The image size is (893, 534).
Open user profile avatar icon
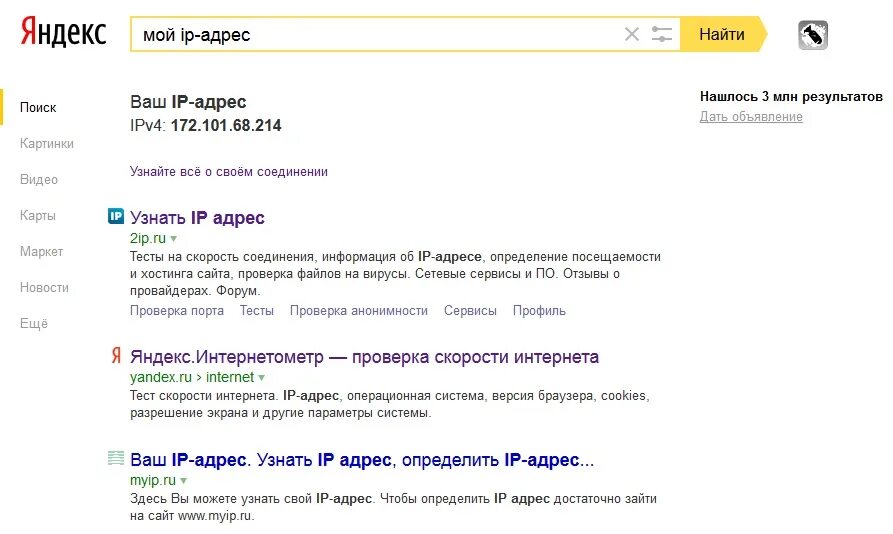click(x=813, y=35)
